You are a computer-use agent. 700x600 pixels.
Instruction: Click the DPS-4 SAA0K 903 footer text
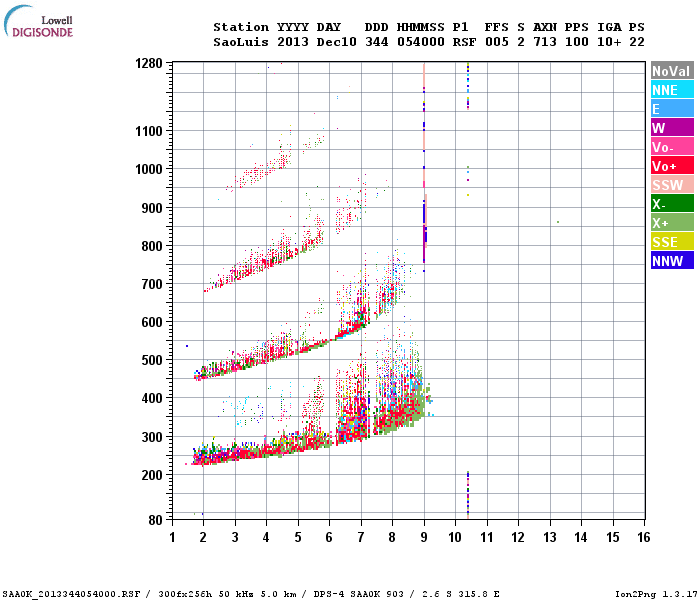point(358,594)
